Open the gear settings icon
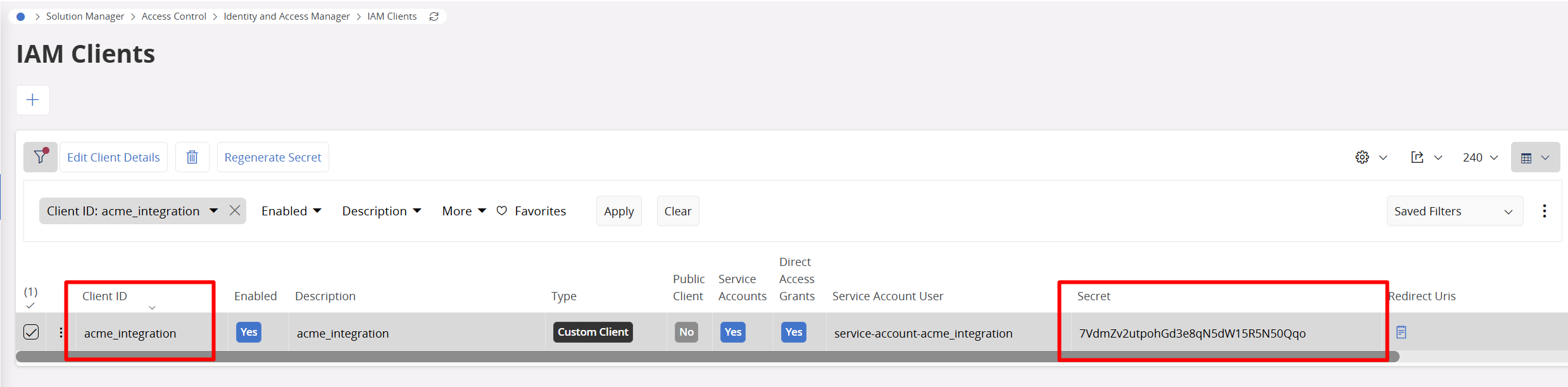This screenshot has width=1568, height=387. pyautogui.click(x=1362, y=157)
